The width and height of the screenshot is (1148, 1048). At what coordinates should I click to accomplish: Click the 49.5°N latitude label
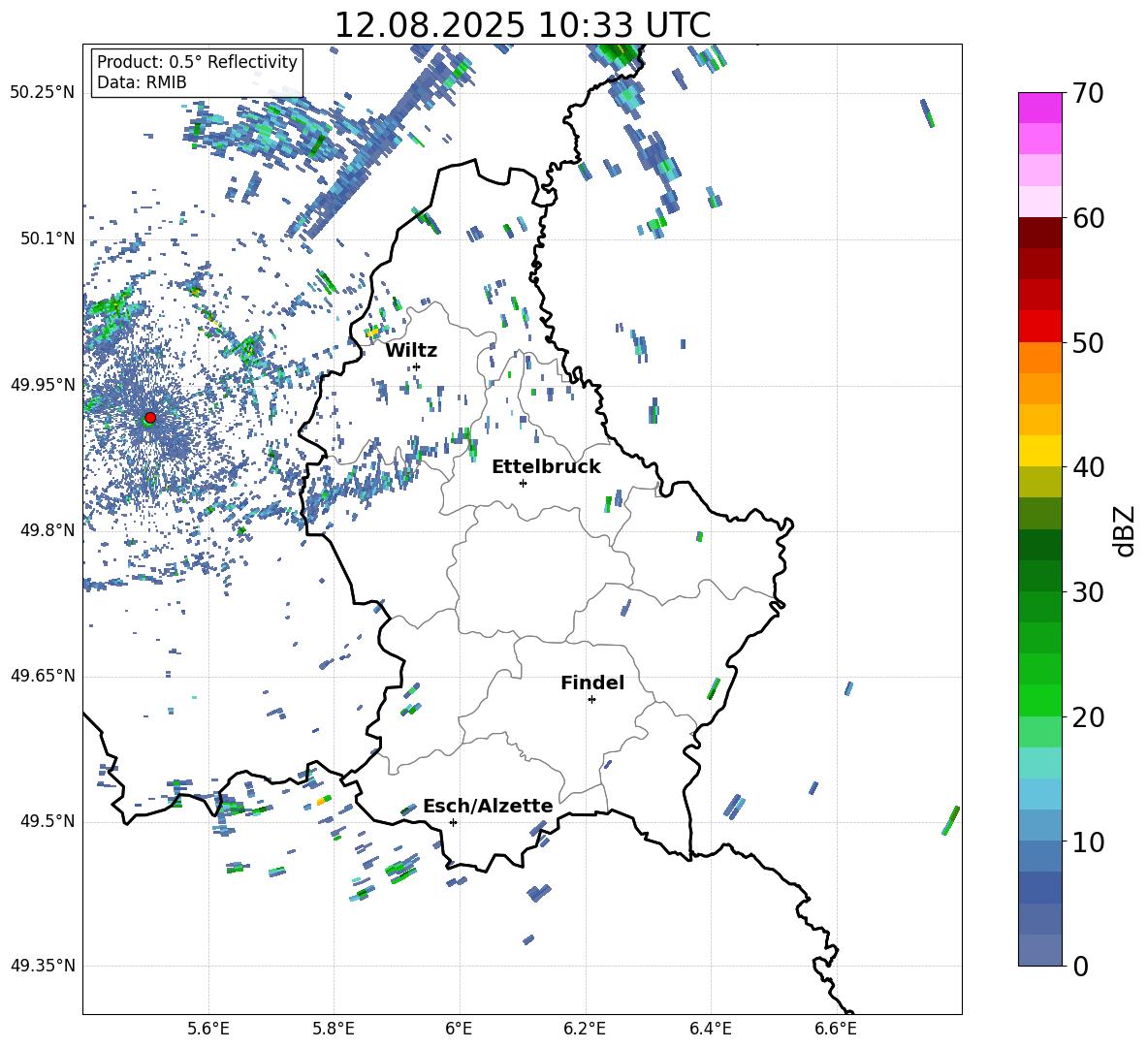point(48,821)
